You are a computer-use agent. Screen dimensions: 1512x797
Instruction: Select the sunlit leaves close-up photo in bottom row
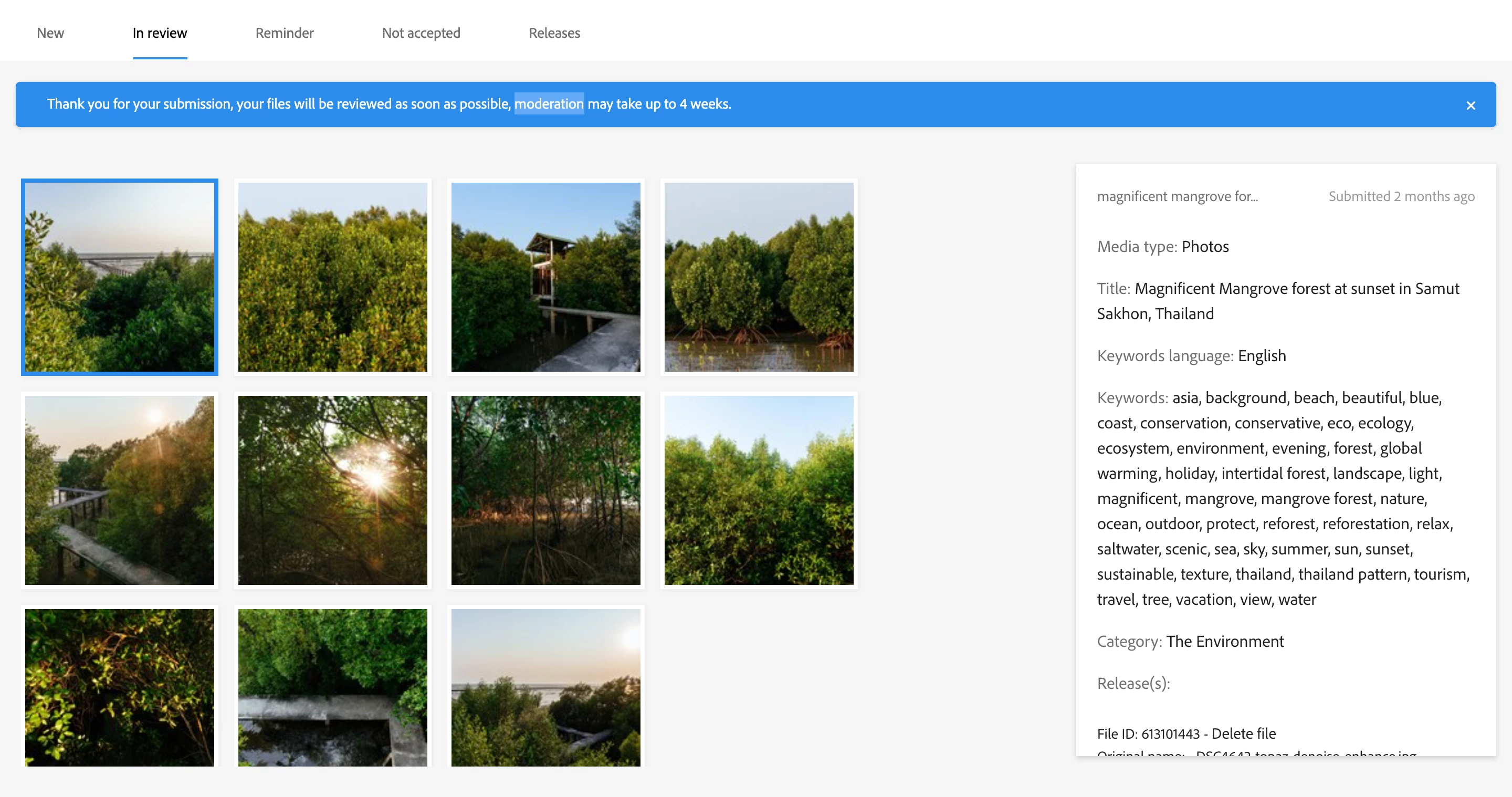[120, 687]
